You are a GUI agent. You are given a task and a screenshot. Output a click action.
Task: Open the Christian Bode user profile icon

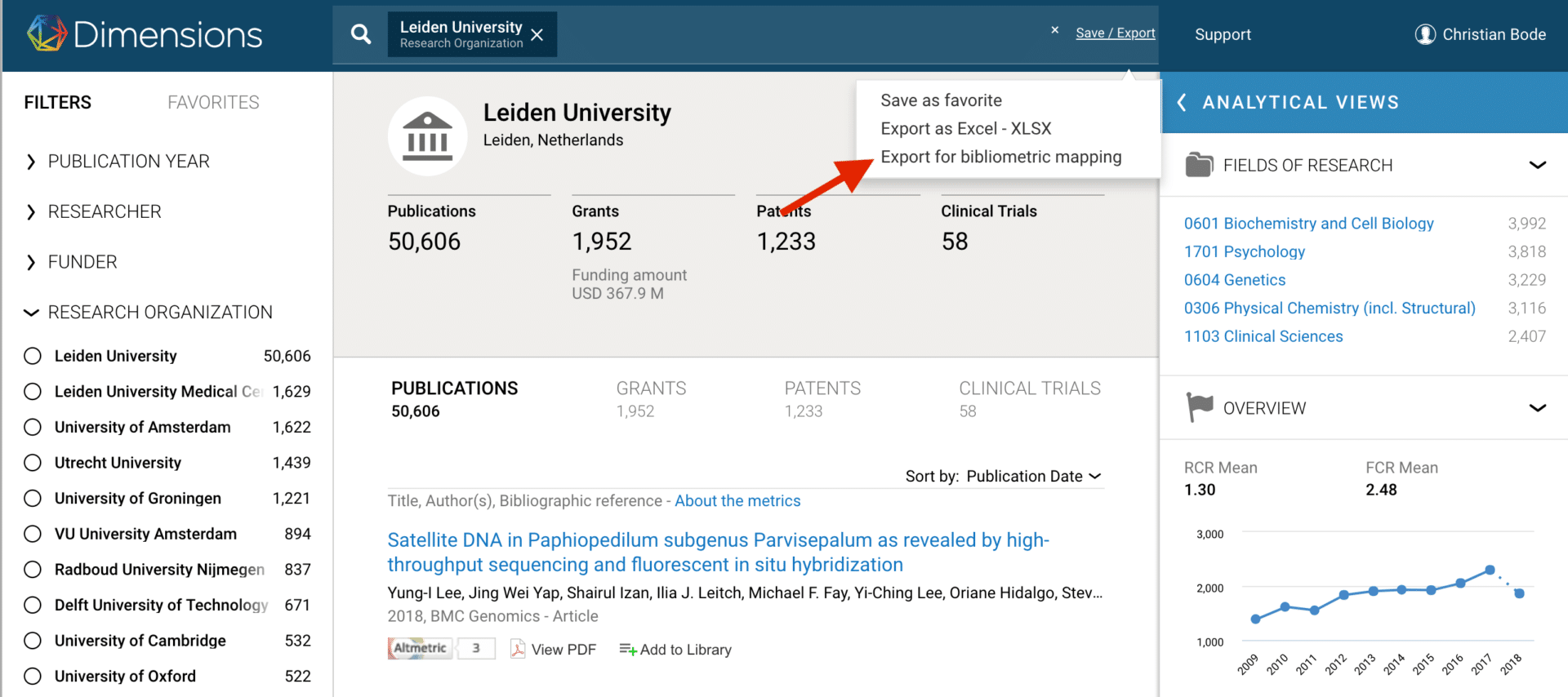click(1425, 34)
